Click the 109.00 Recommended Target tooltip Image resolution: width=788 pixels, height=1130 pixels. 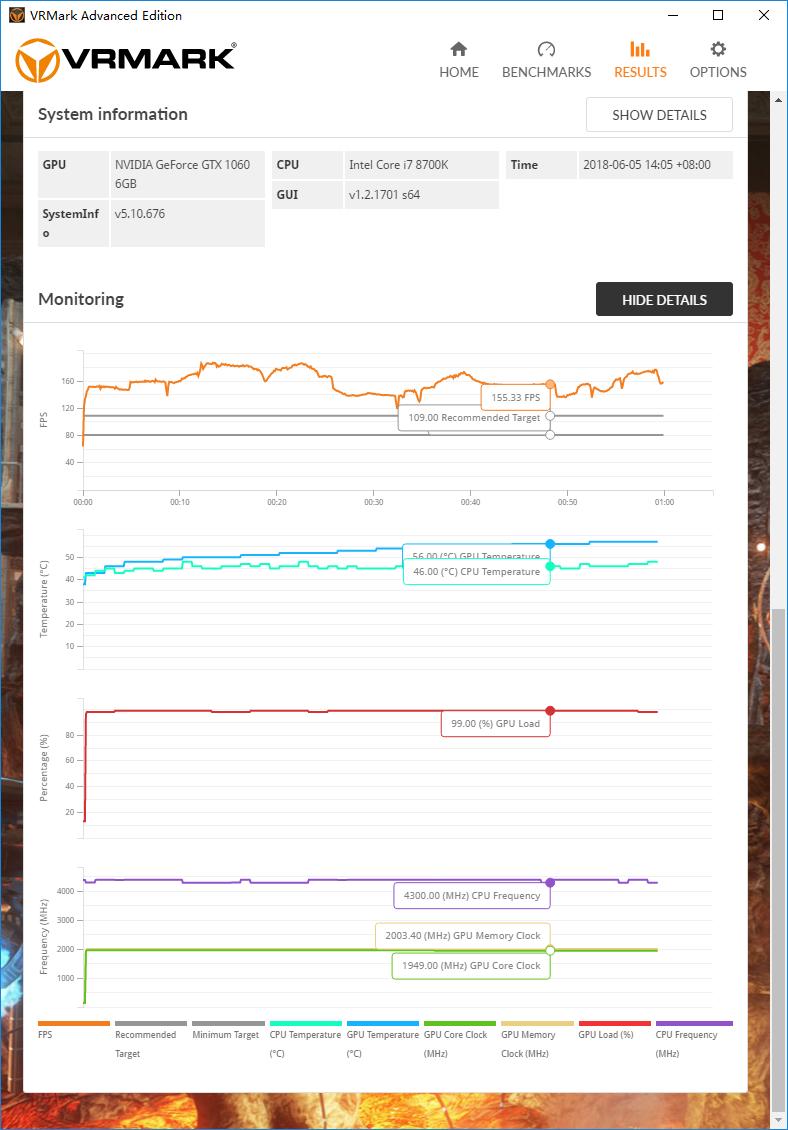point(474,418)
